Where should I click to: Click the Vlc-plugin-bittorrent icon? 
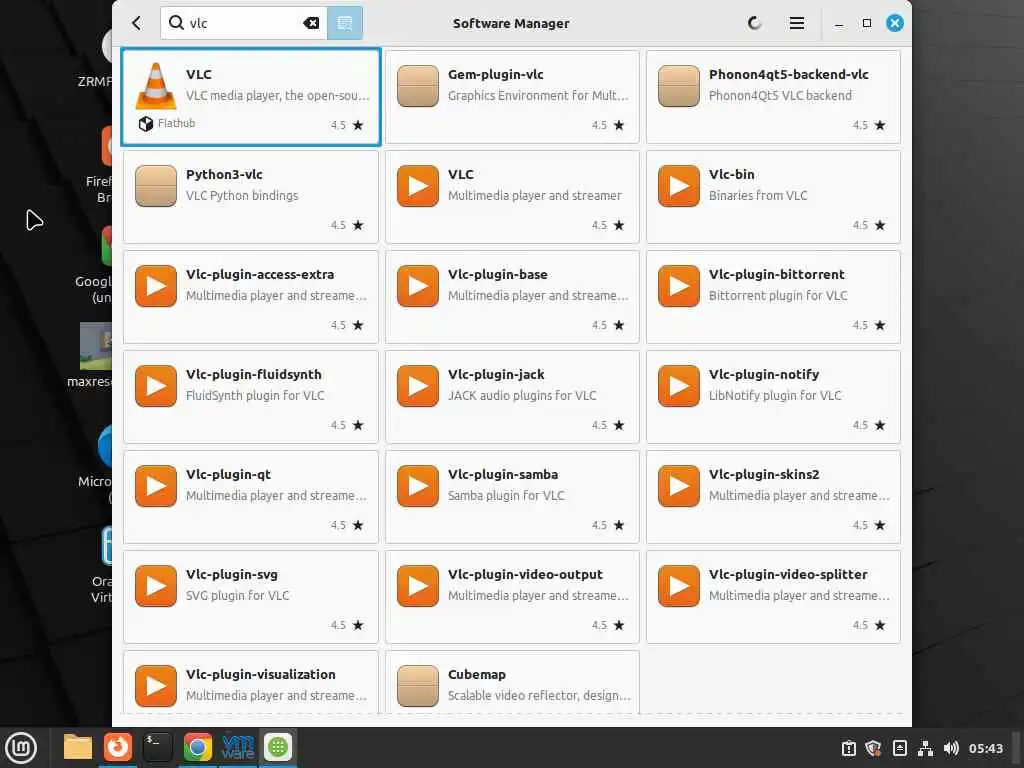tap(679, 285)
